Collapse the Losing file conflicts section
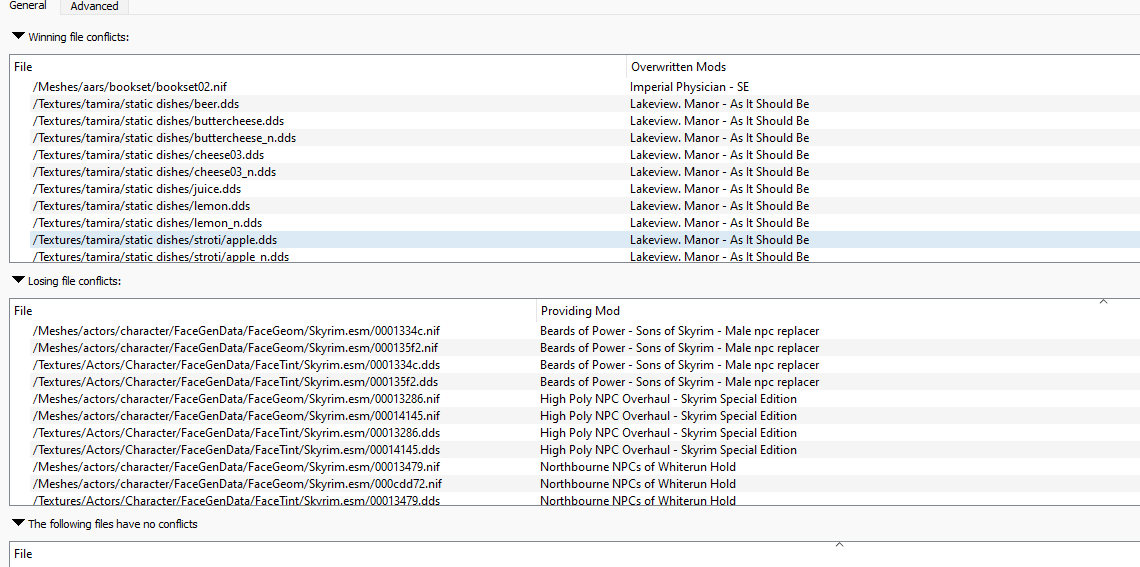Image resolution: width=1140 pixels, height=567 pixels. pos(19,281)
